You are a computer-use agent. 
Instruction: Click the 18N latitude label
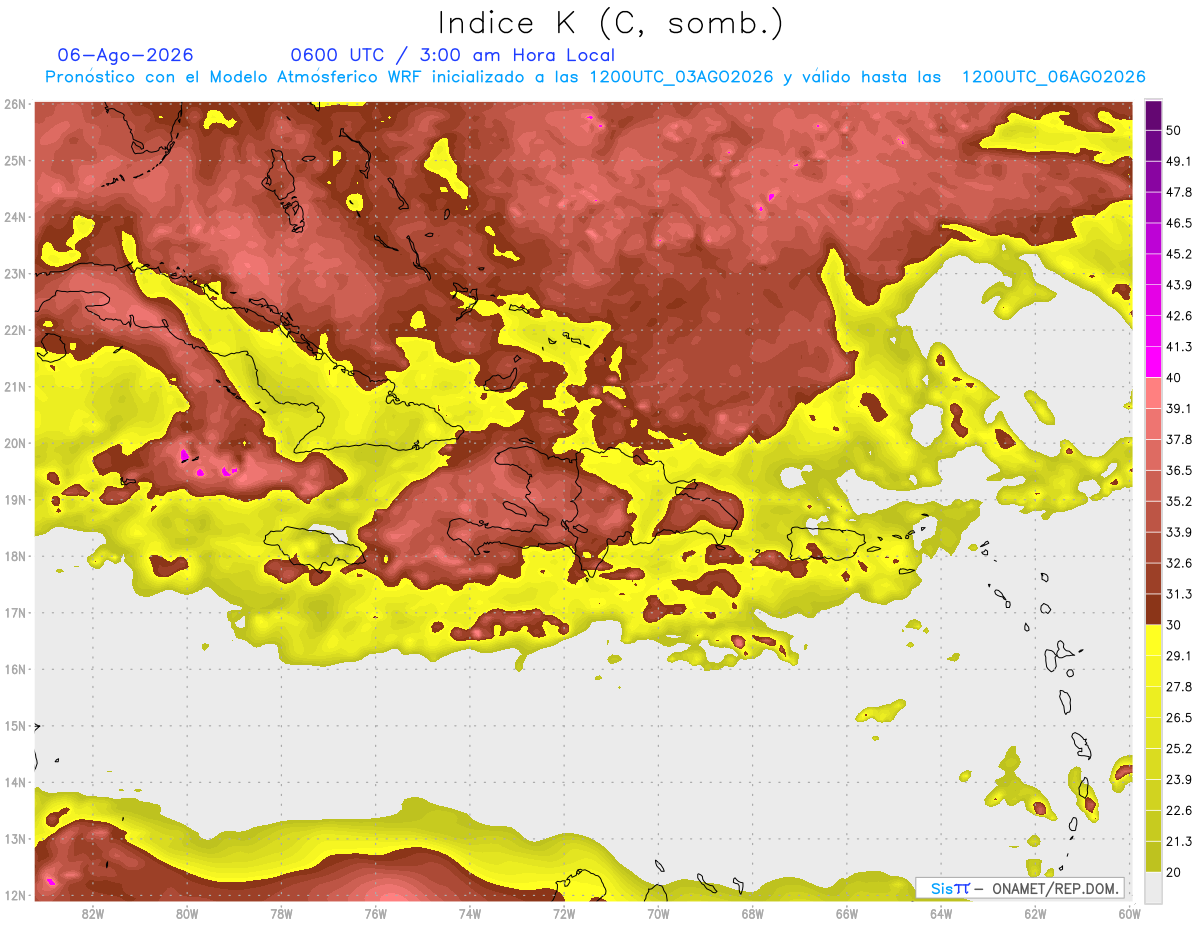15,556
